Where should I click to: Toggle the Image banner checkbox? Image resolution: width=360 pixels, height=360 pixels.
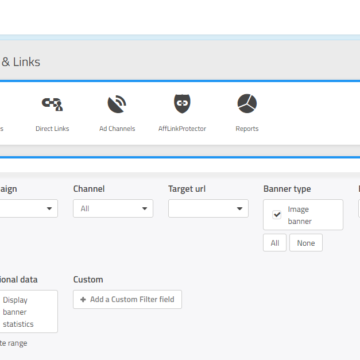tap(277, 215)
